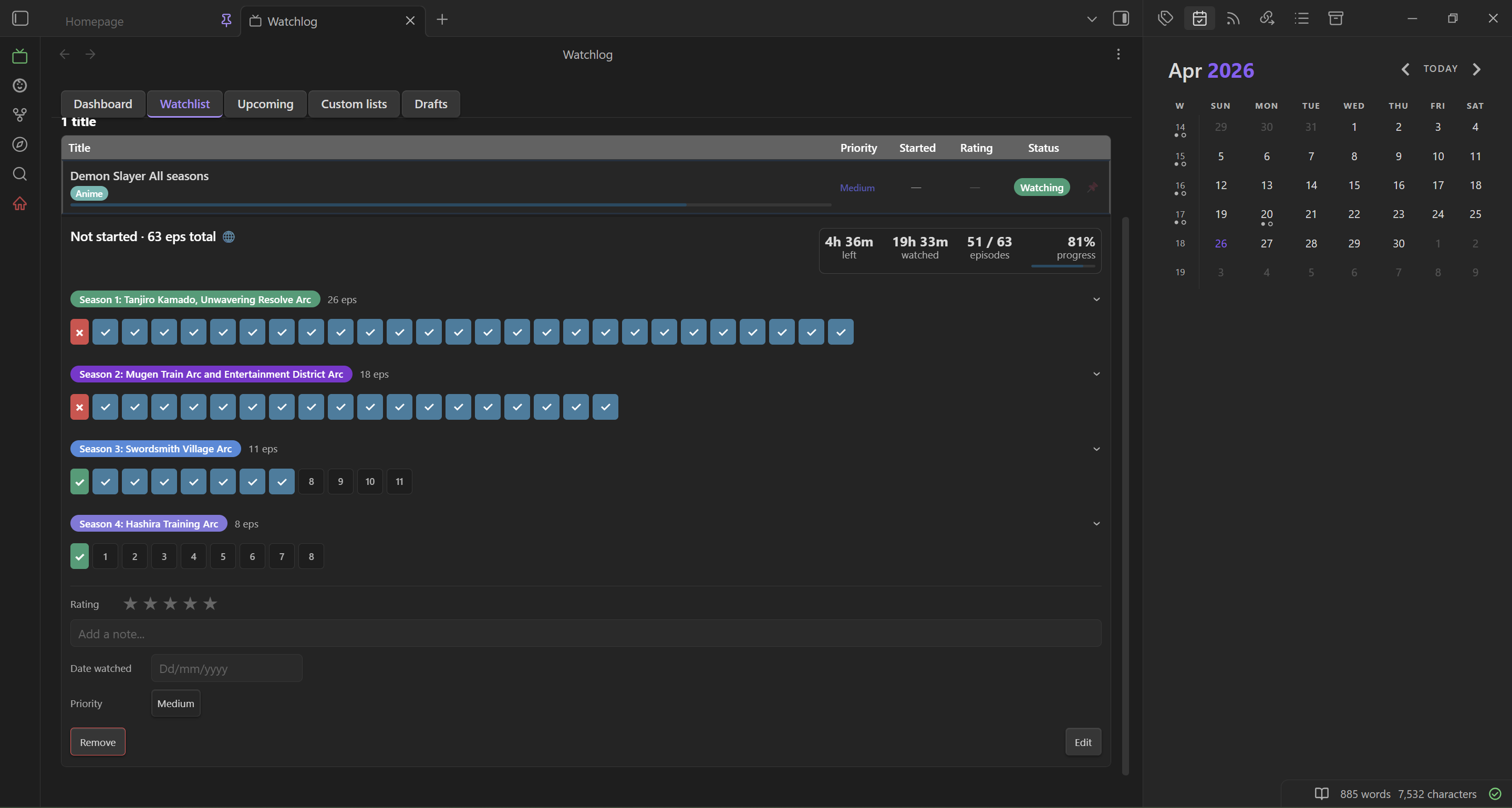The image size is (1512, 808).
Task: Toggle the right sidebar panel icon
Action: [1121, 19]
